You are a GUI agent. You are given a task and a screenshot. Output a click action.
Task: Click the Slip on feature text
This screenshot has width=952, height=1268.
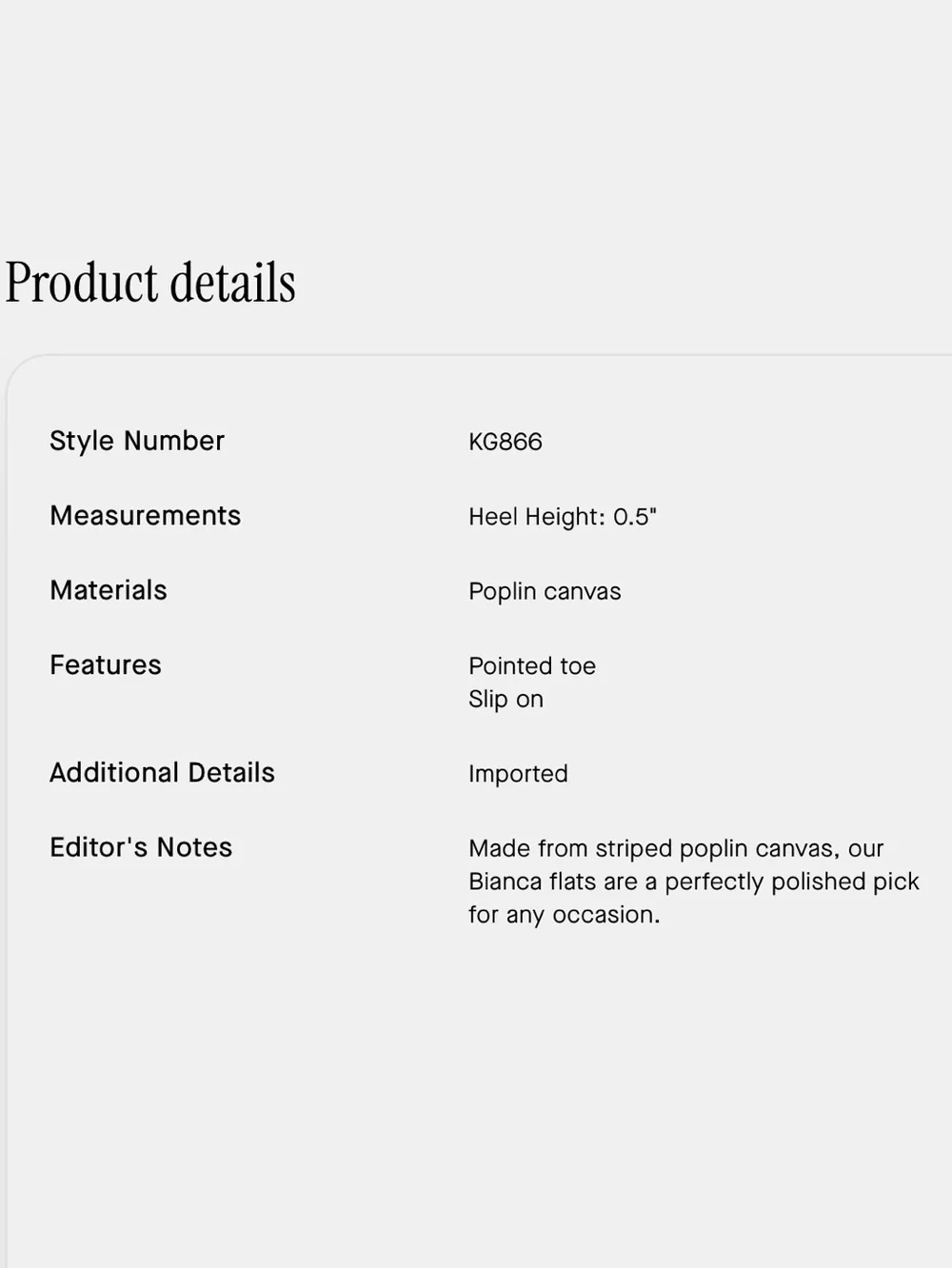(506, 700)
